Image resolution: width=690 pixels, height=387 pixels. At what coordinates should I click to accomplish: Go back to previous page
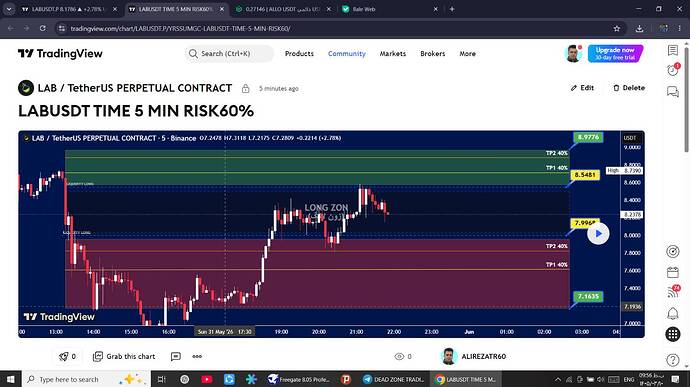[11, 28]
